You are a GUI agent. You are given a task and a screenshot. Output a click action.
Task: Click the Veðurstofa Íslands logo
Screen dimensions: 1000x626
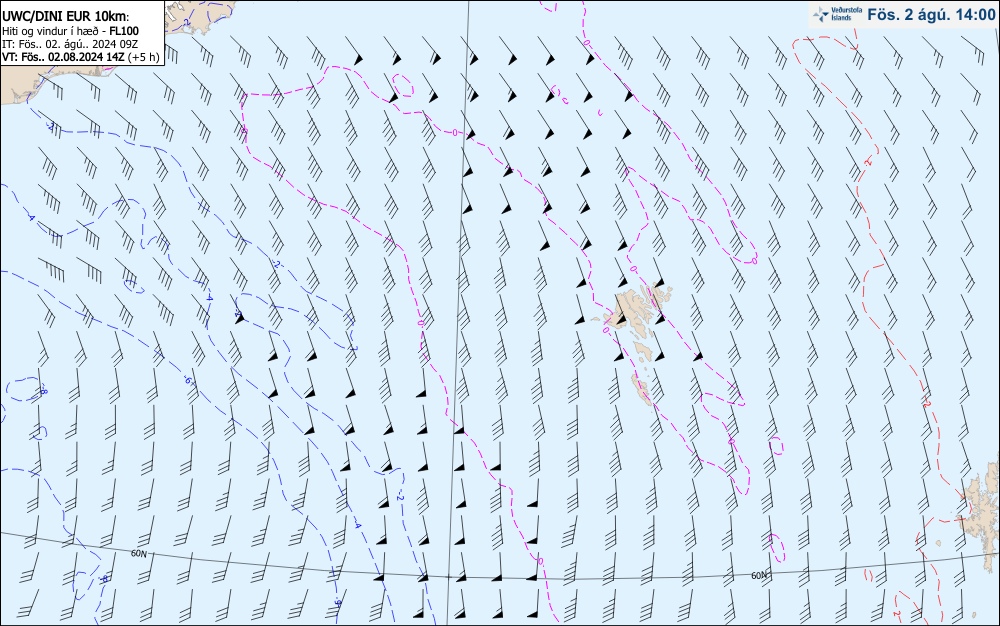point(837,14)
